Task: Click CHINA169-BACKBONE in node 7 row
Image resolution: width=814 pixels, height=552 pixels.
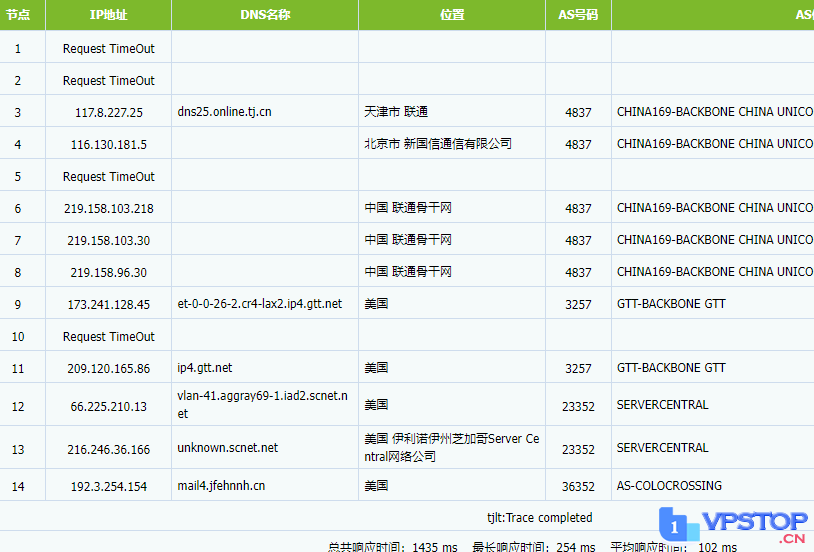Action: 676,239
